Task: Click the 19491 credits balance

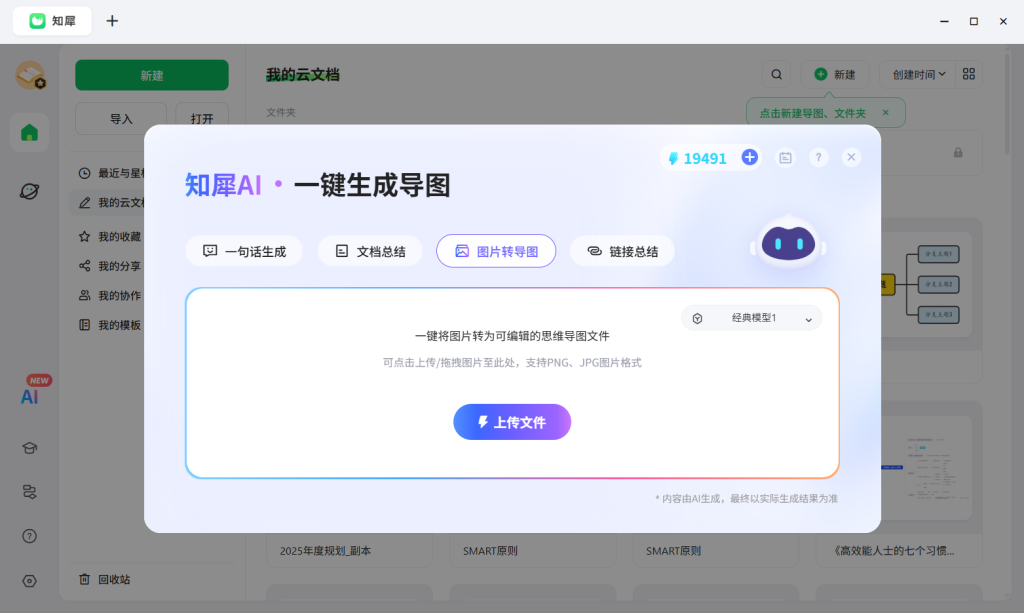Action: coord(705,159)
